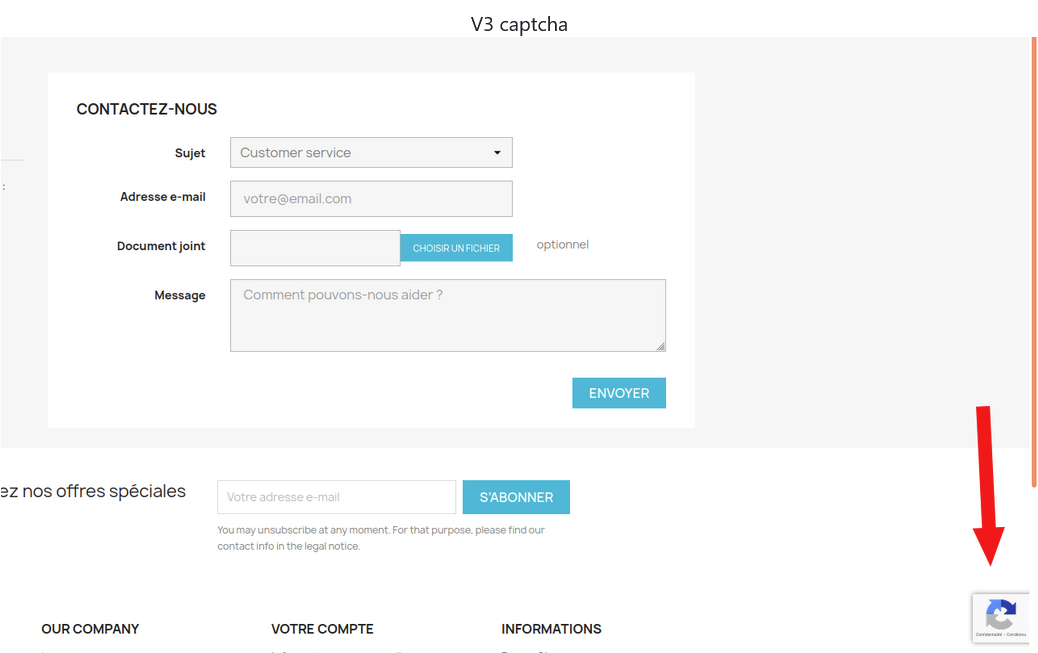
Task: Open the Conditions link in reCAPTCHA badge
Action: pos(1017,634)
